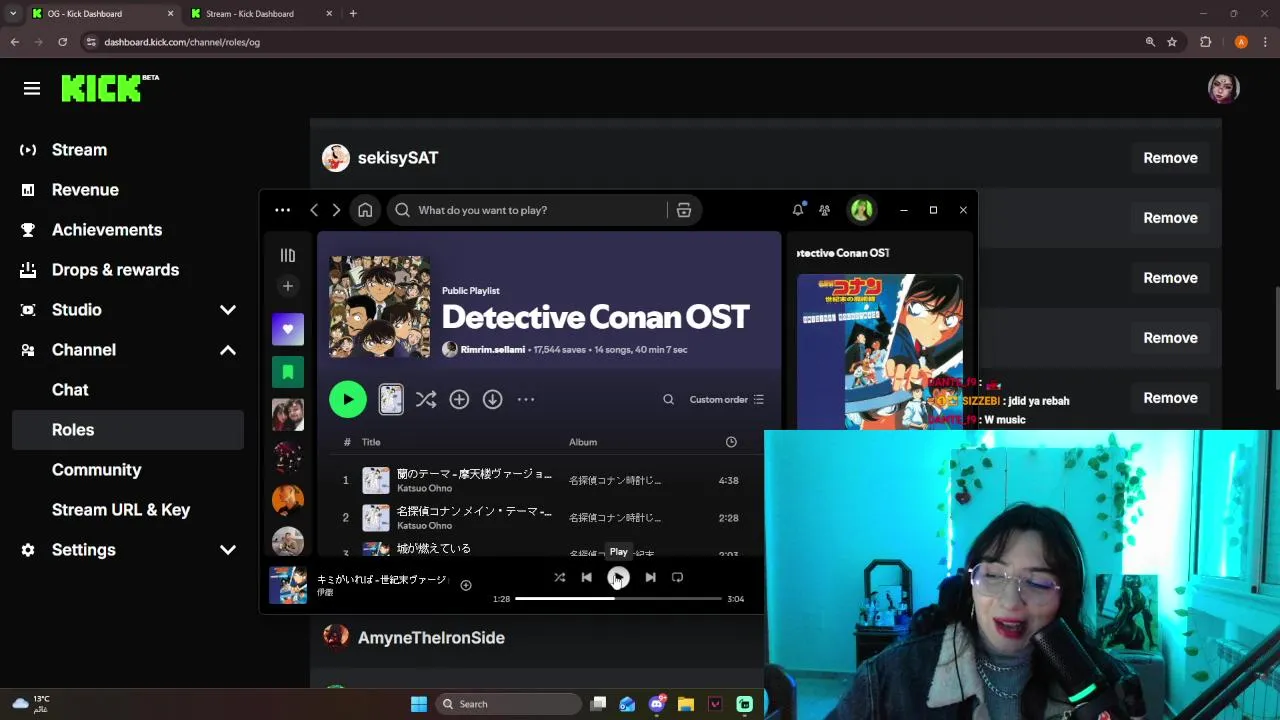Search within the playlist
Screen dimensions: 1280x720
668,400
